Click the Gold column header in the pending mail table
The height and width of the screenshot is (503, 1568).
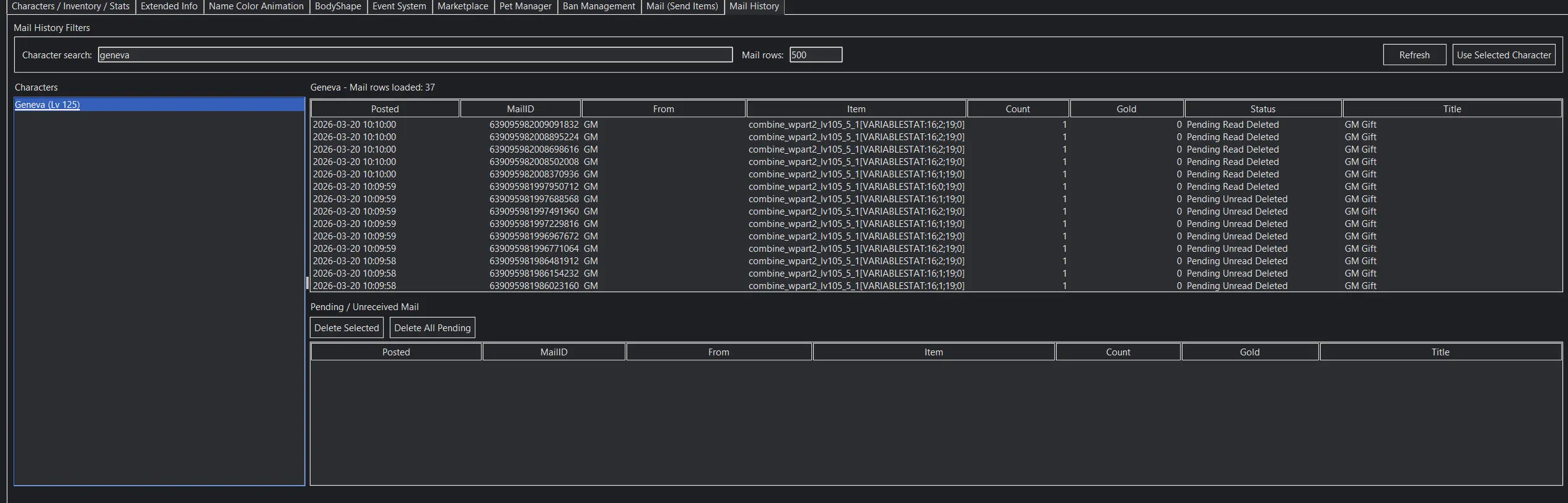point(1250,352)
